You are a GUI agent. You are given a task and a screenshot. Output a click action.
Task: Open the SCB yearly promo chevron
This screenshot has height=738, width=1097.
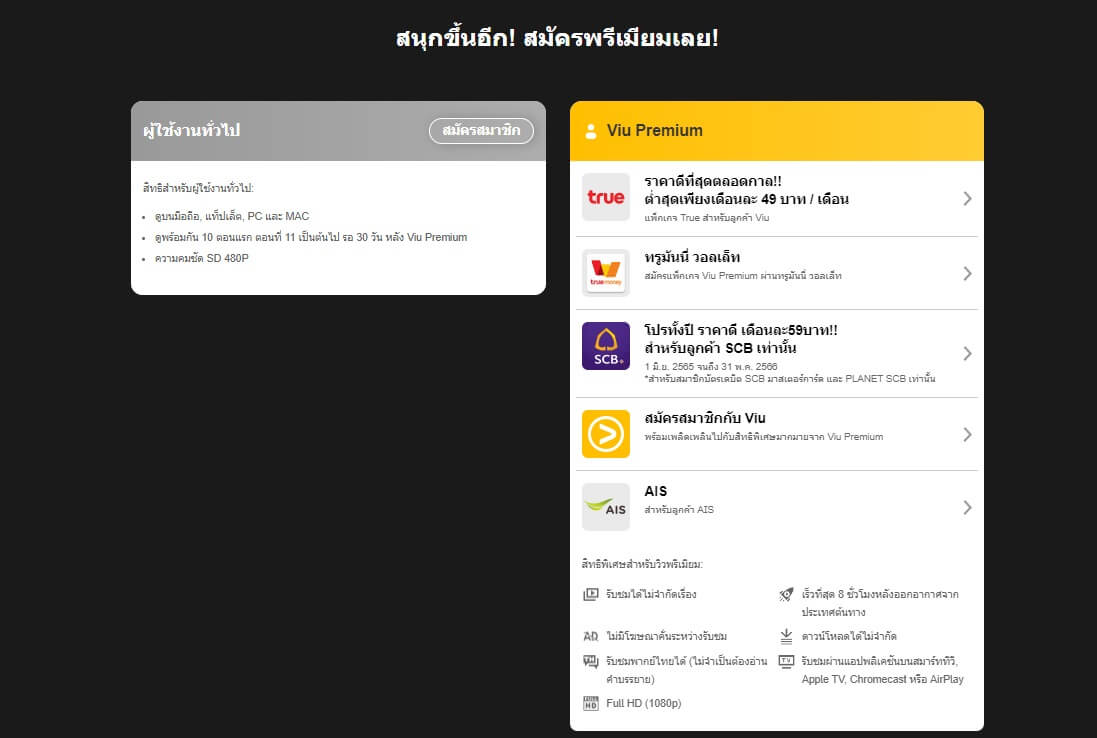[x=967, y=353]
